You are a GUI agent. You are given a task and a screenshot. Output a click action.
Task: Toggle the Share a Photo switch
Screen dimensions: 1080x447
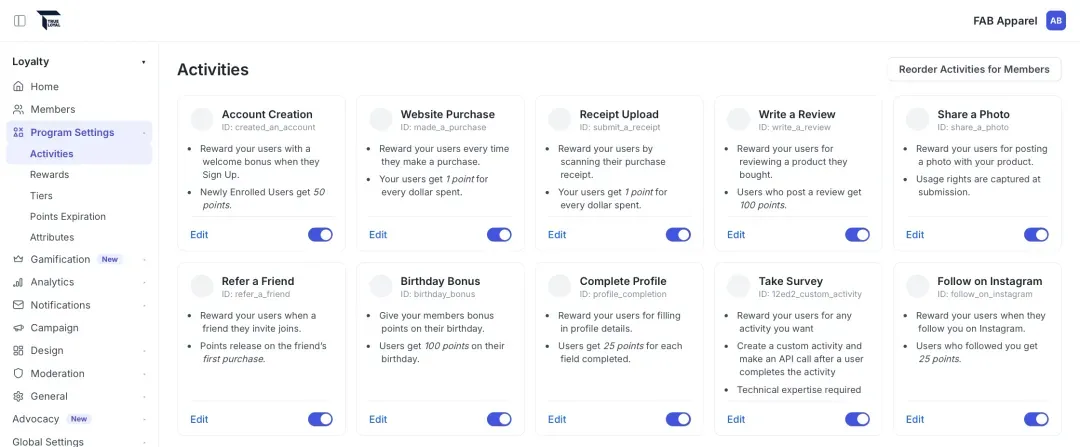(x=1037, y=235)
